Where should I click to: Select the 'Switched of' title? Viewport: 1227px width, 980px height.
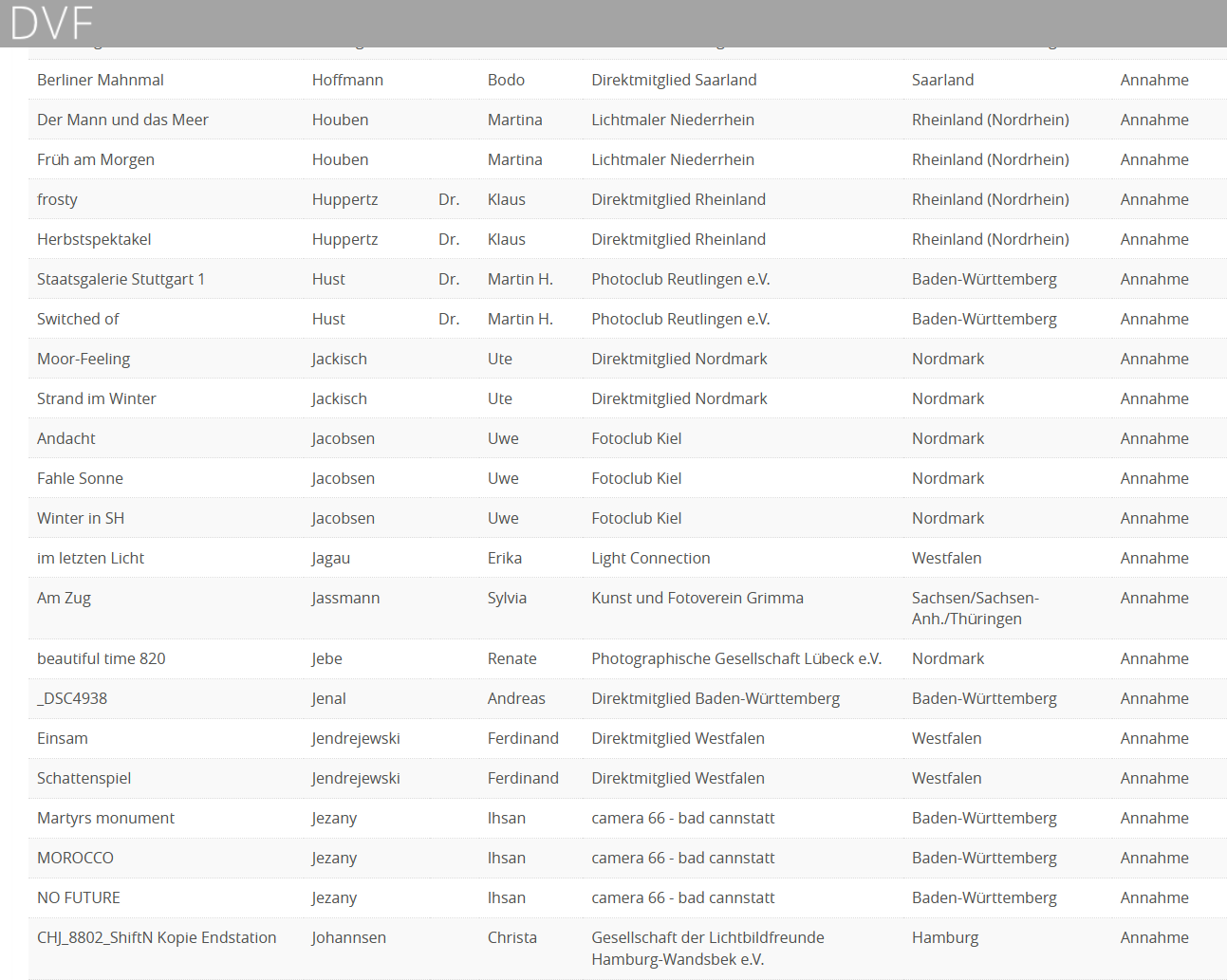tap(78, 319)
